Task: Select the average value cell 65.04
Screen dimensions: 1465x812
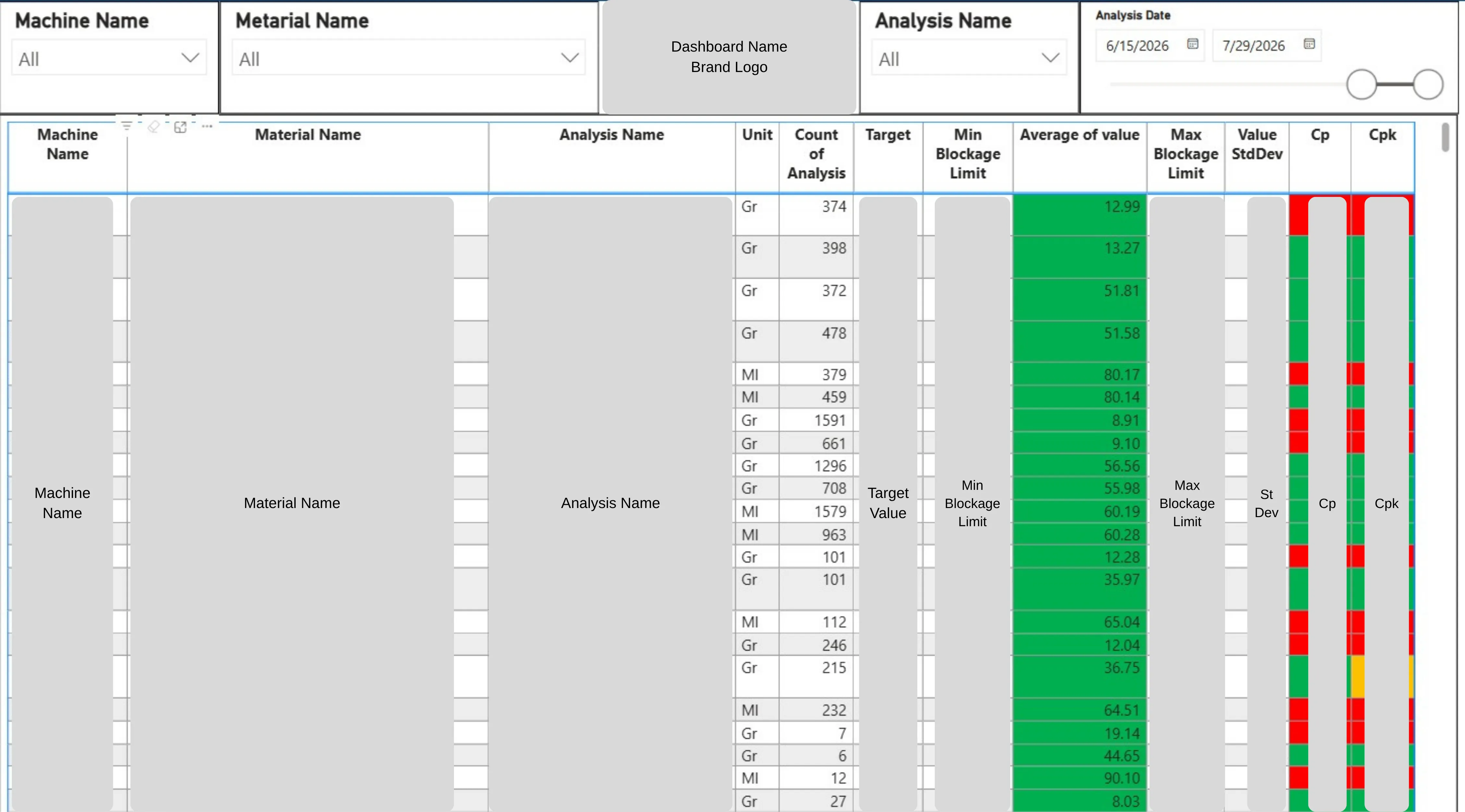Action: 1080,622
